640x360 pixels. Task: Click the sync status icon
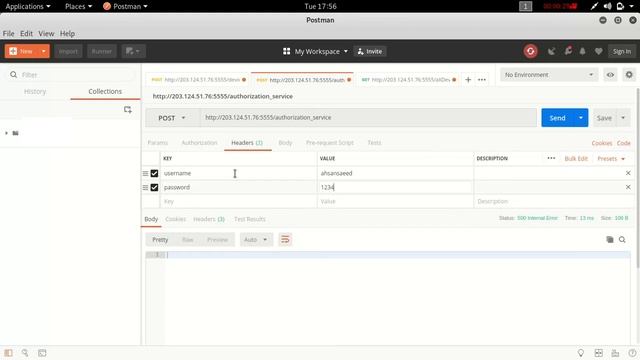point(530,51)
